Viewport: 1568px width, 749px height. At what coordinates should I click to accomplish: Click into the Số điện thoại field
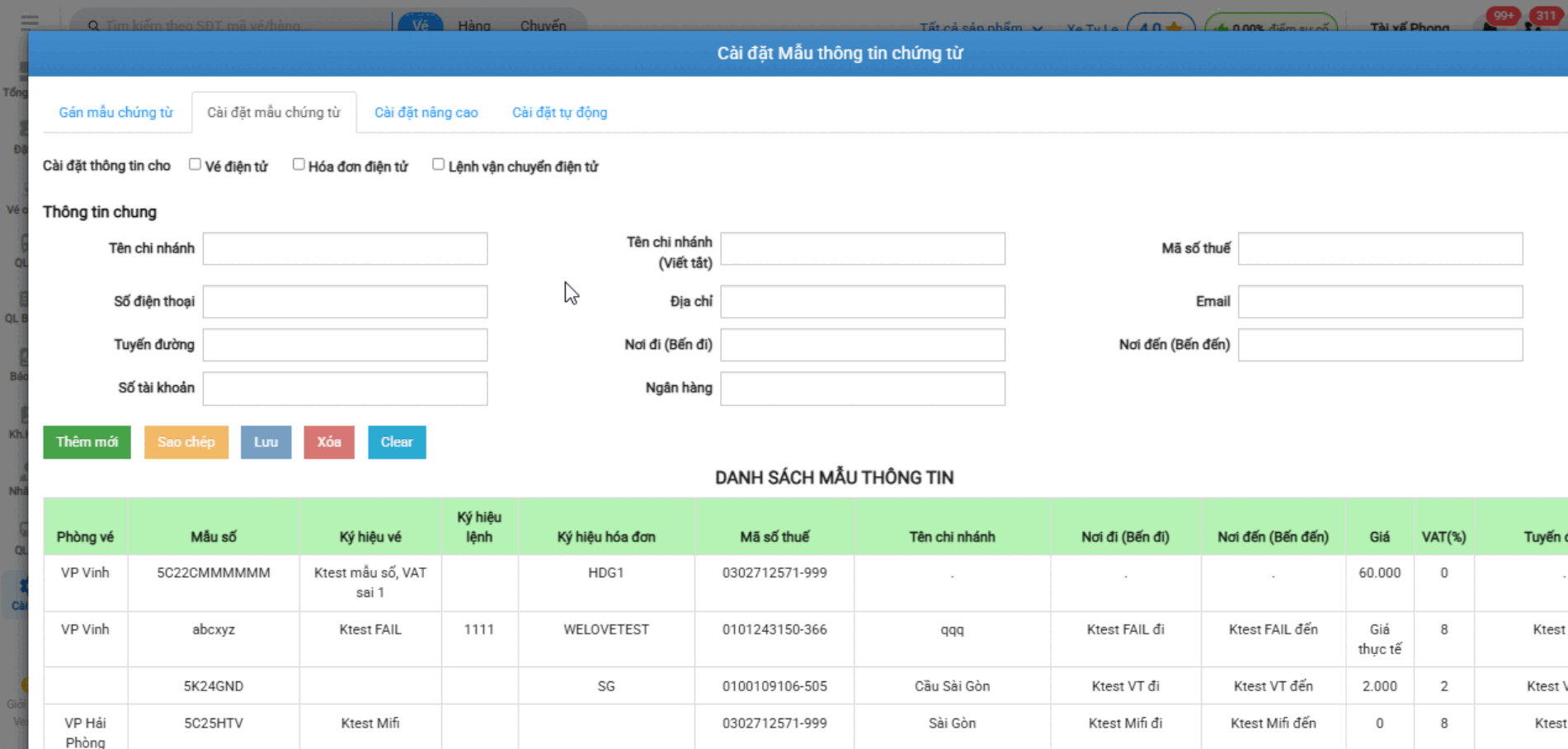(345, 302)
